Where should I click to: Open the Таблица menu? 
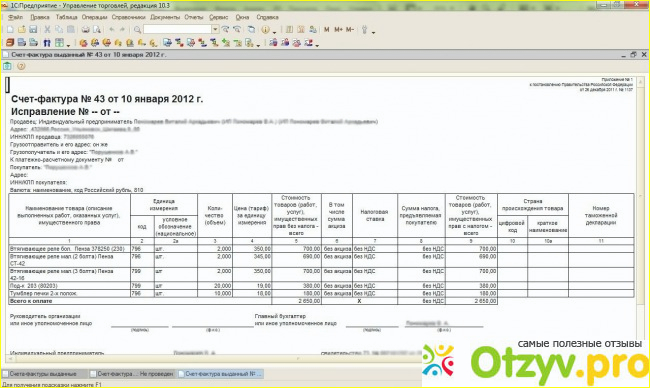click(x=66, y=17)
